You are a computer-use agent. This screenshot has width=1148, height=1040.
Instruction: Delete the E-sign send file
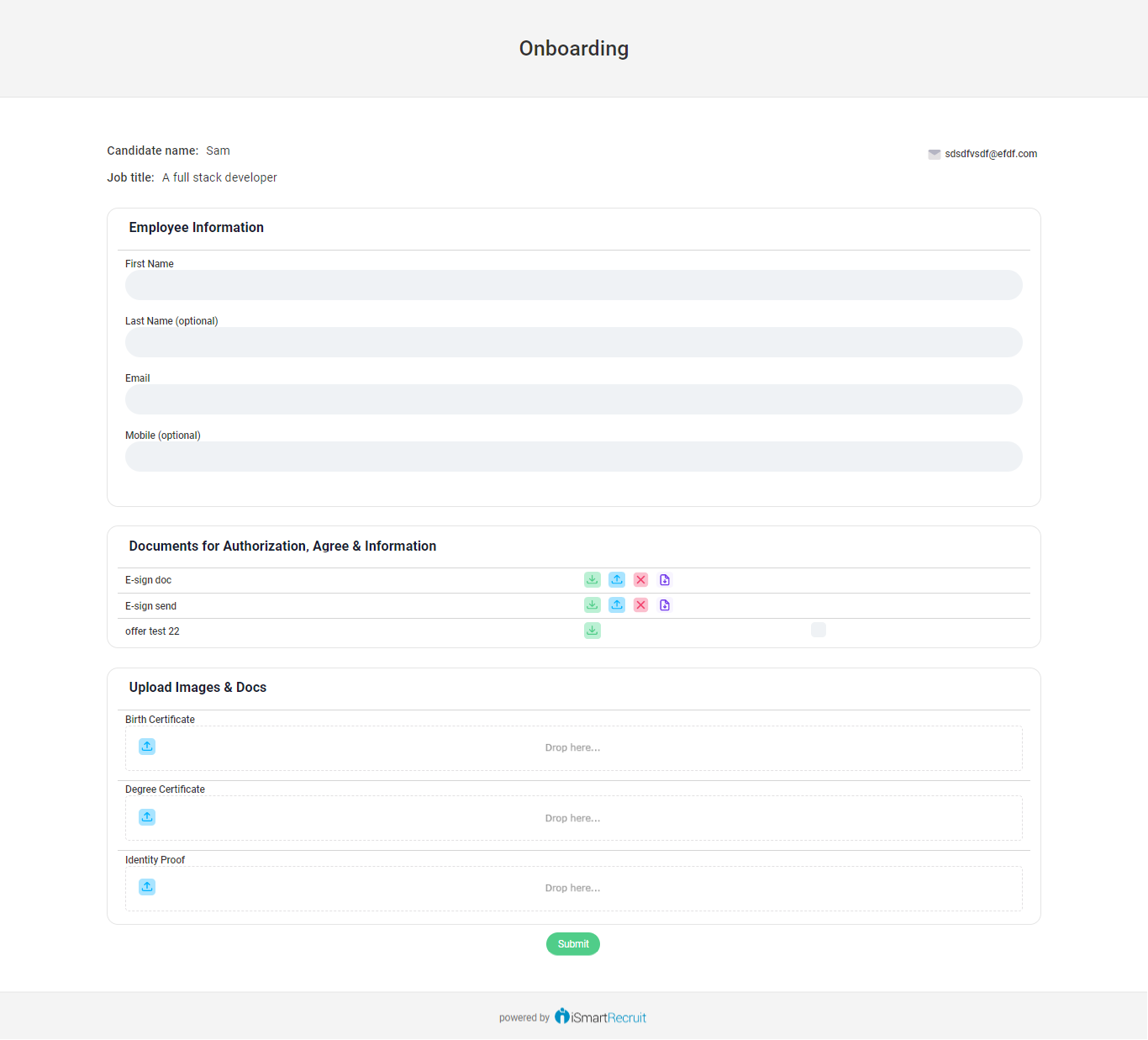point(640,604)
